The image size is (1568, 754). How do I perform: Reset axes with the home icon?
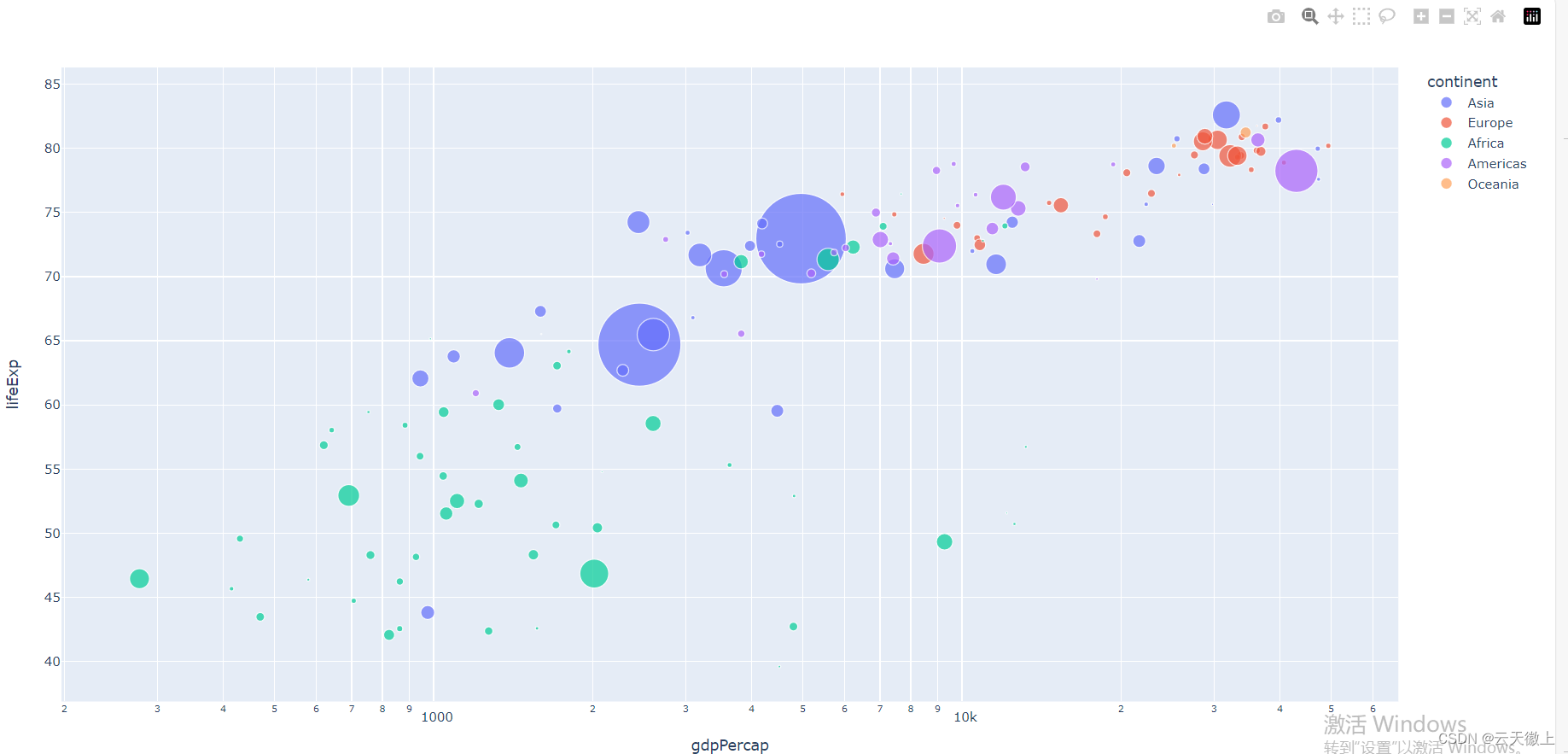point(1498,16)
